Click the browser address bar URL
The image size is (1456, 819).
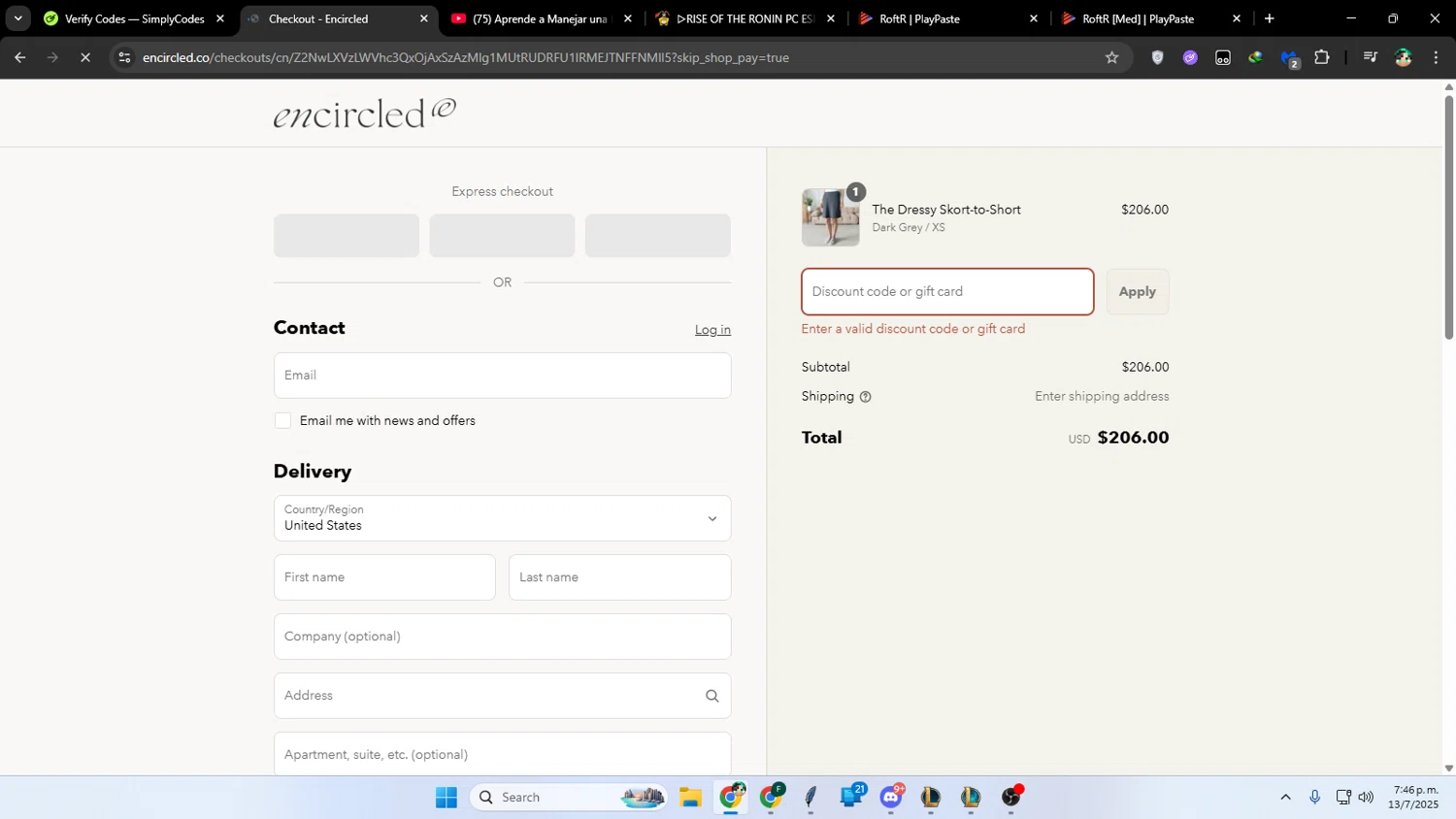(466, 57)
